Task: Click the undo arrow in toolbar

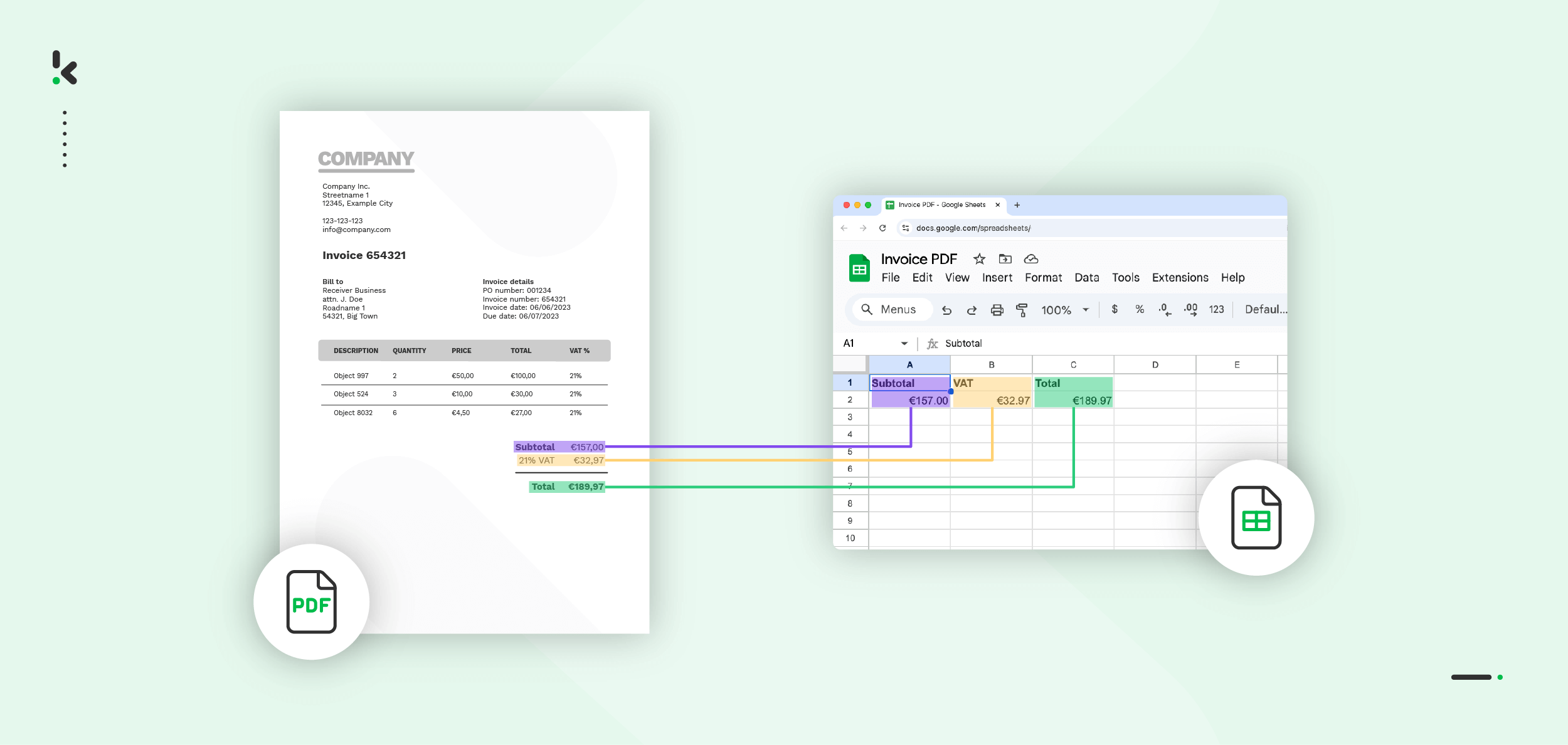Action: [947, 310]
